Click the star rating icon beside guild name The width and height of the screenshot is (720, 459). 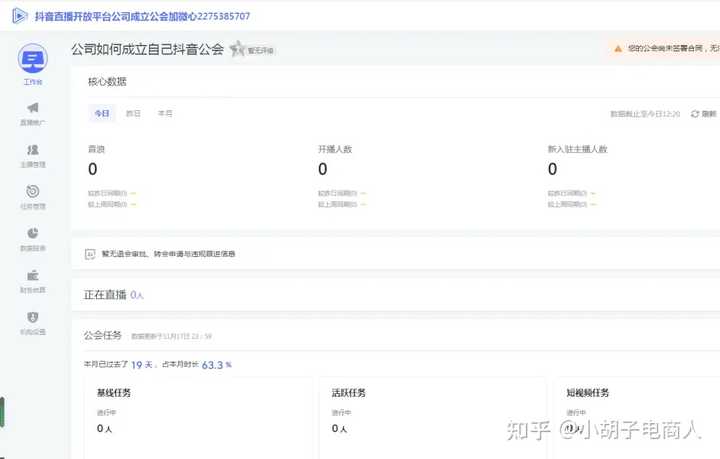pyautogui.click(x=237, y=48)
